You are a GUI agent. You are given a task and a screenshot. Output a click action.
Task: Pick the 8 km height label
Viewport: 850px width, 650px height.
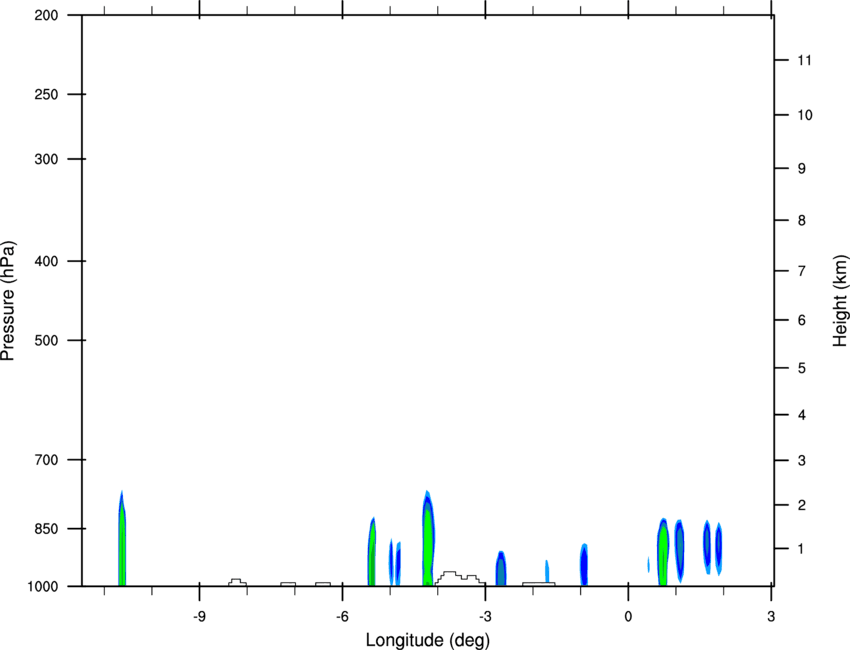(x=802, y=220)
